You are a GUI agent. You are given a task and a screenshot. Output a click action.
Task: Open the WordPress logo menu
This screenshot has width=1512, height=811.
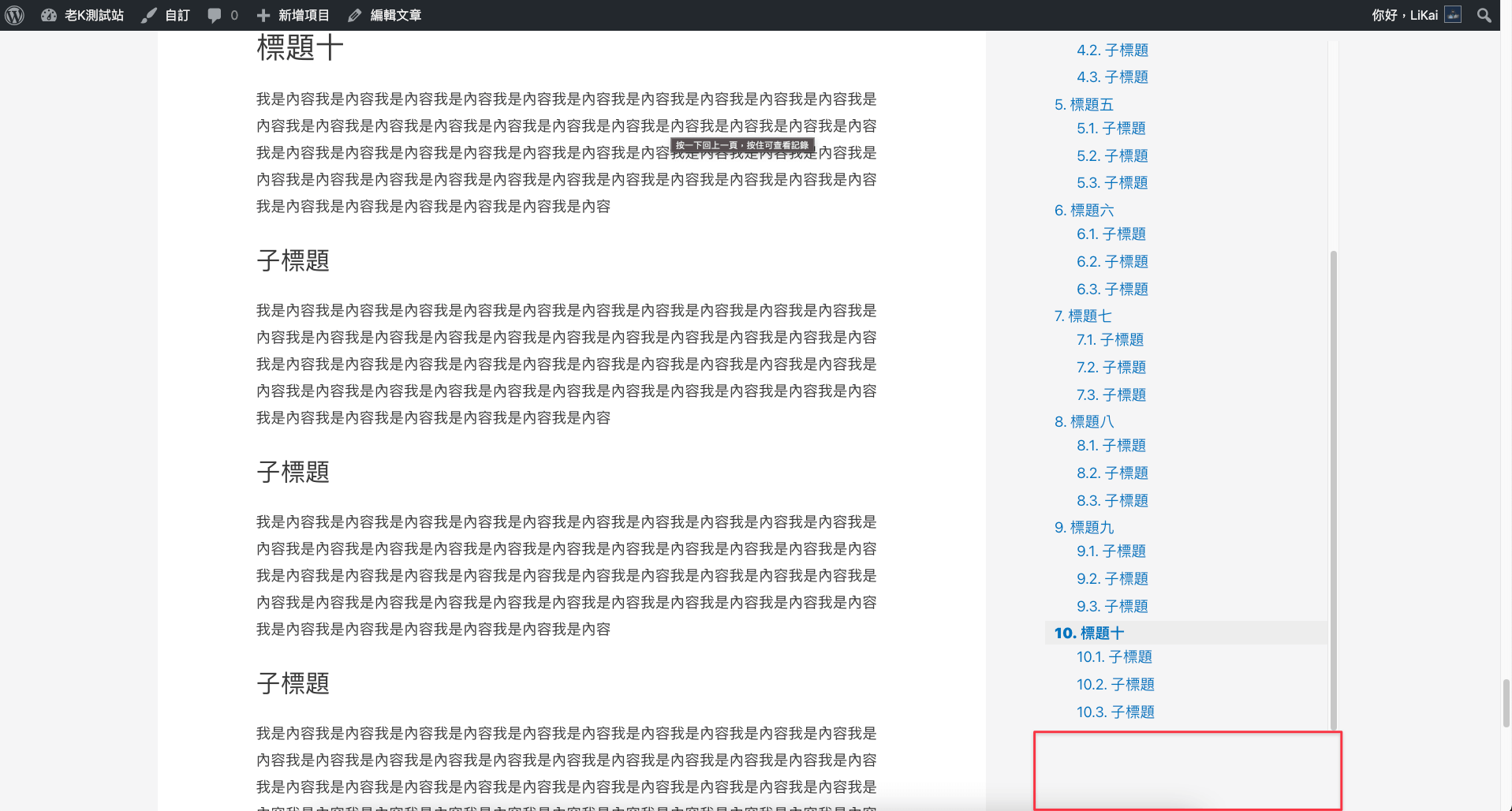point(15,15)
